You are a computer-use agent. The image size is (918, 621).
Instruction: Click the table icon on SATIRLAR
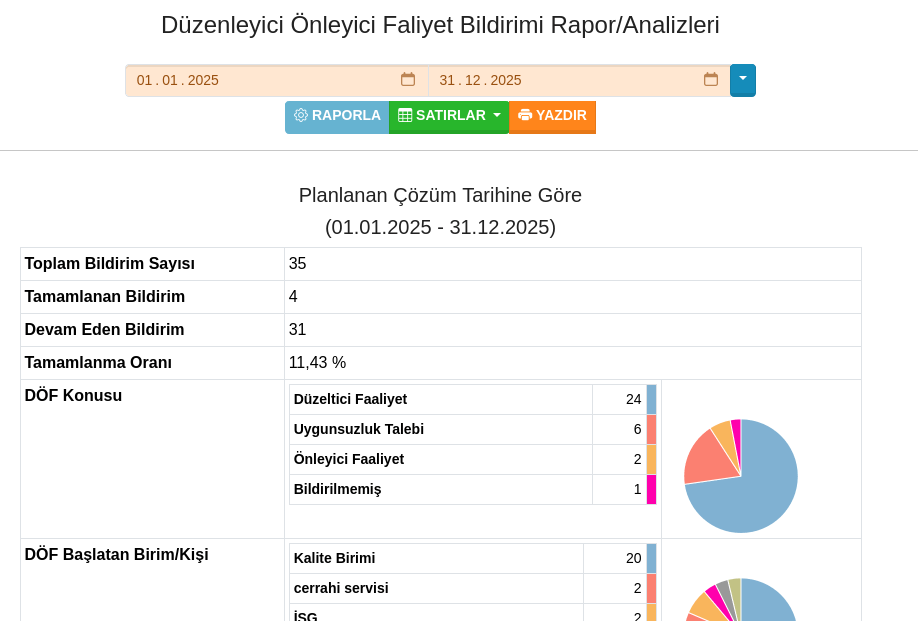click(x=405, y=115)
